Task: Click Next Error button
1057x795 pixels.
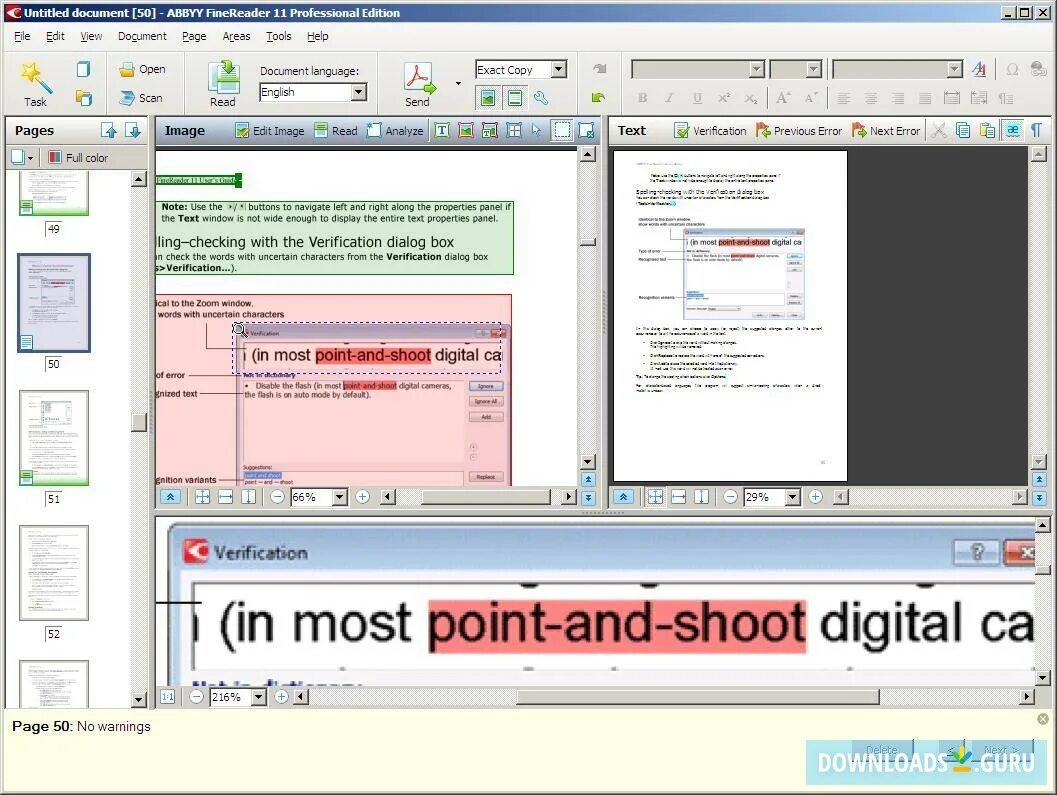Action: tap(886, 131)
